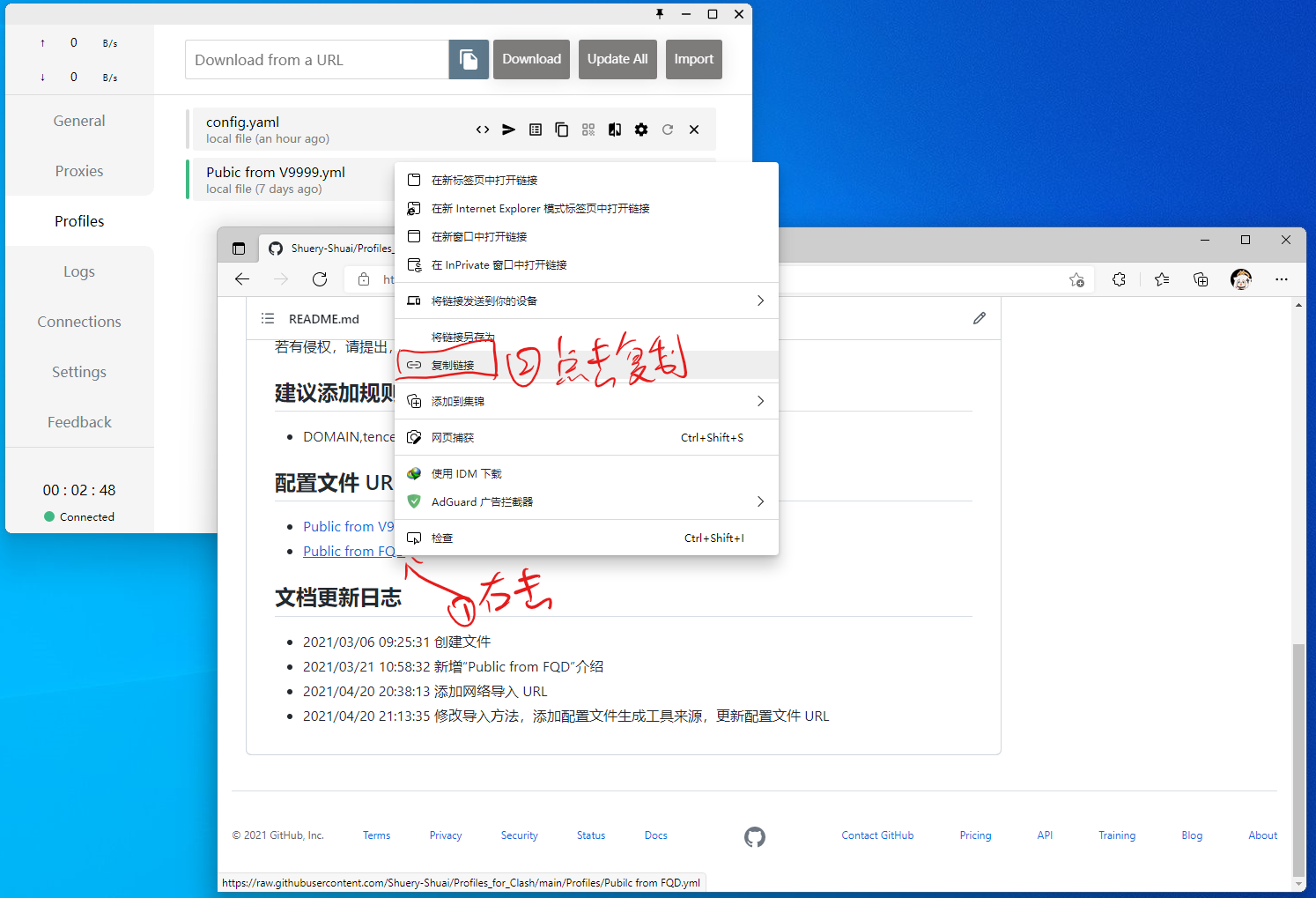Click the add-to-favorites star icon
1316x898 pixels.
click(1076, 279)
